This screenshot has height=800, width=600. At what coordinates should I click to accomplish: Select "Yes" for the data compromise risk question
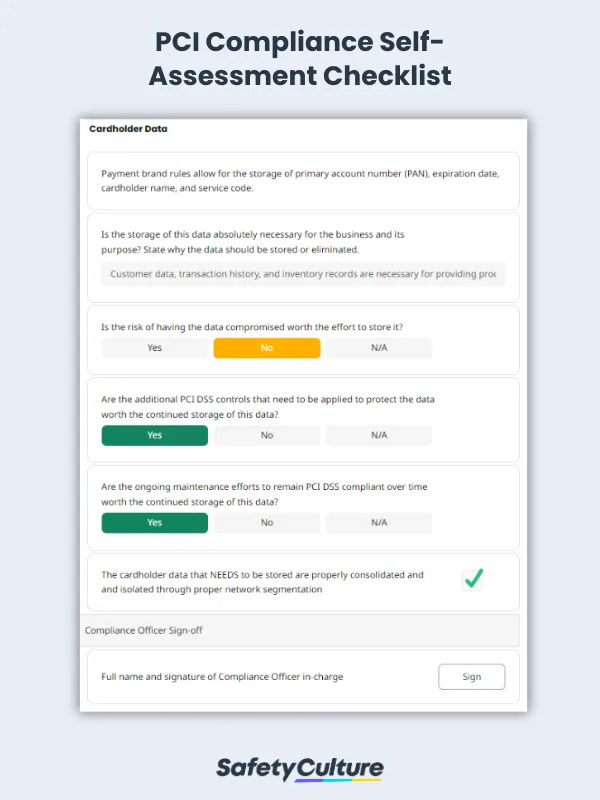point(154,347)
